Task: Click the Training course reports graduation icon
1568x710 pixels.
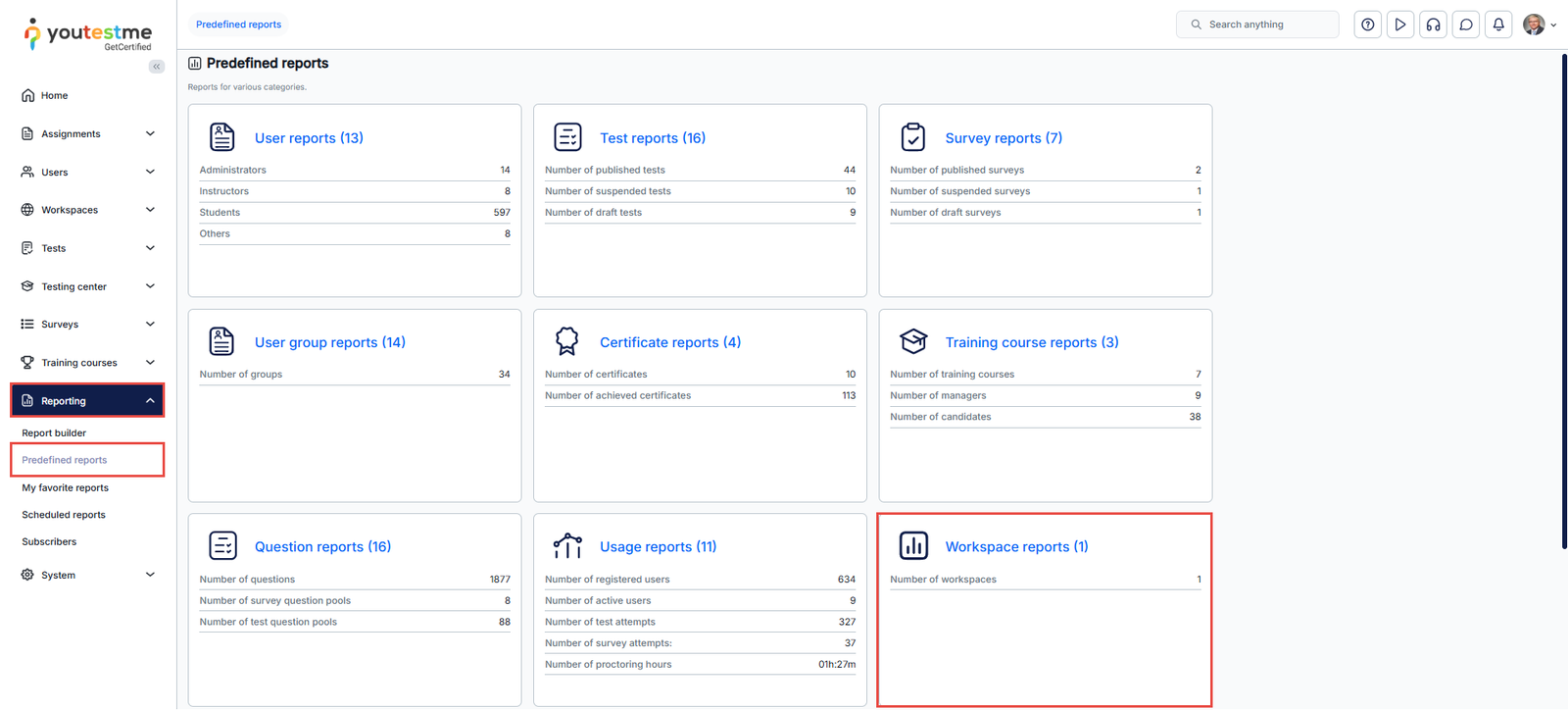Action: pos(912,341)
